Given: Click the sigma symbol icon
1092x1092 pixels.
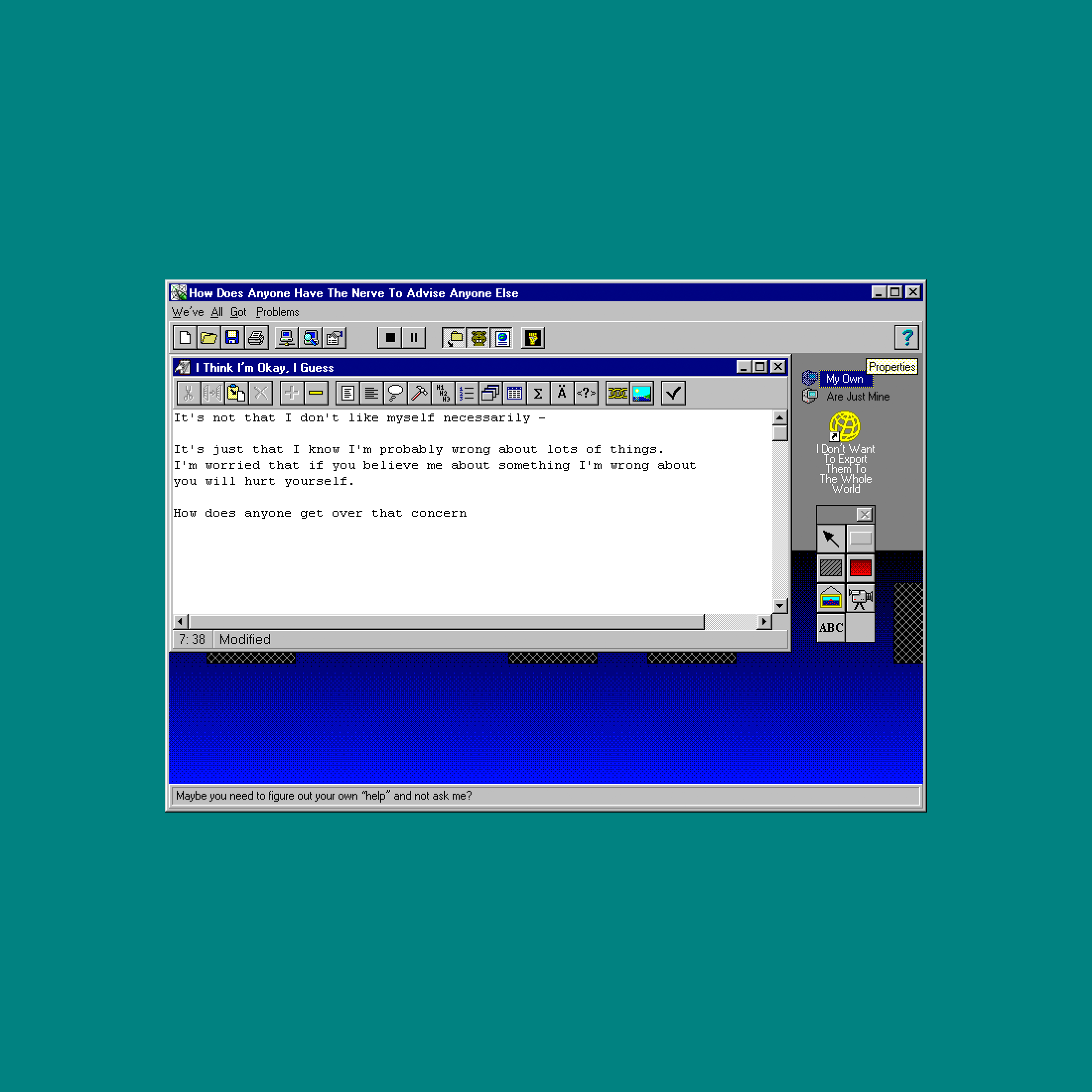Looking at the screenshot, I should 538,394.
